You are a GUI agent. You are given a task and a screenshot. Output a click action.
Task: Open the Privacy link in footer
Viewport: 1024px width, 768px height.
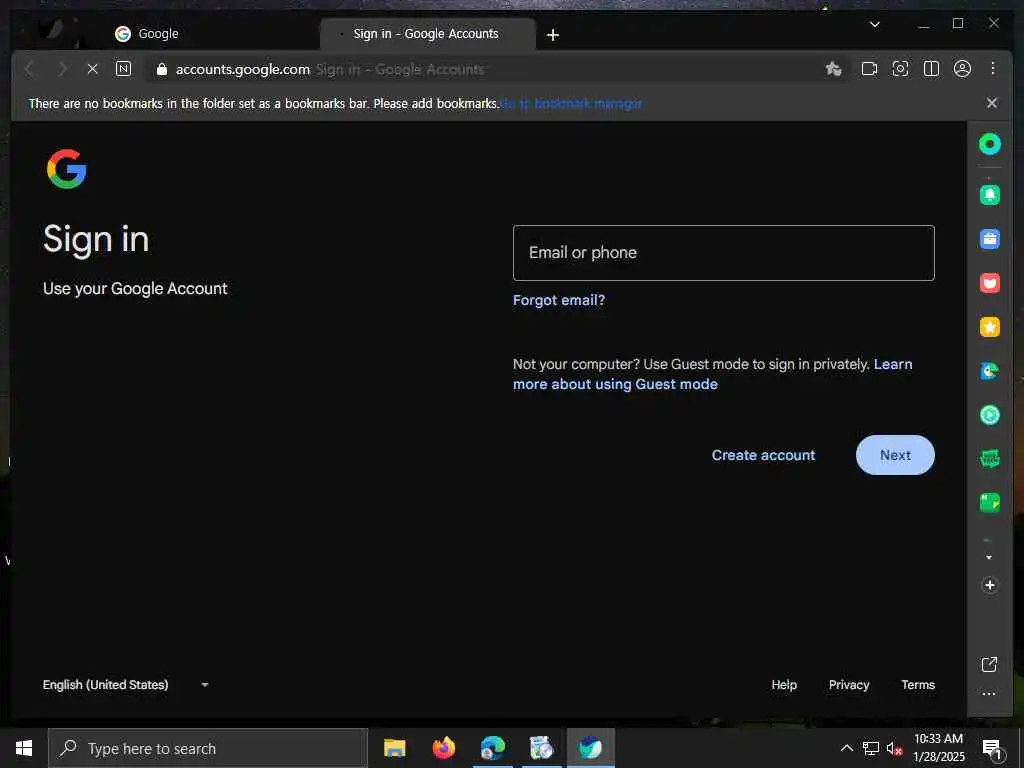tap(848, 684)
